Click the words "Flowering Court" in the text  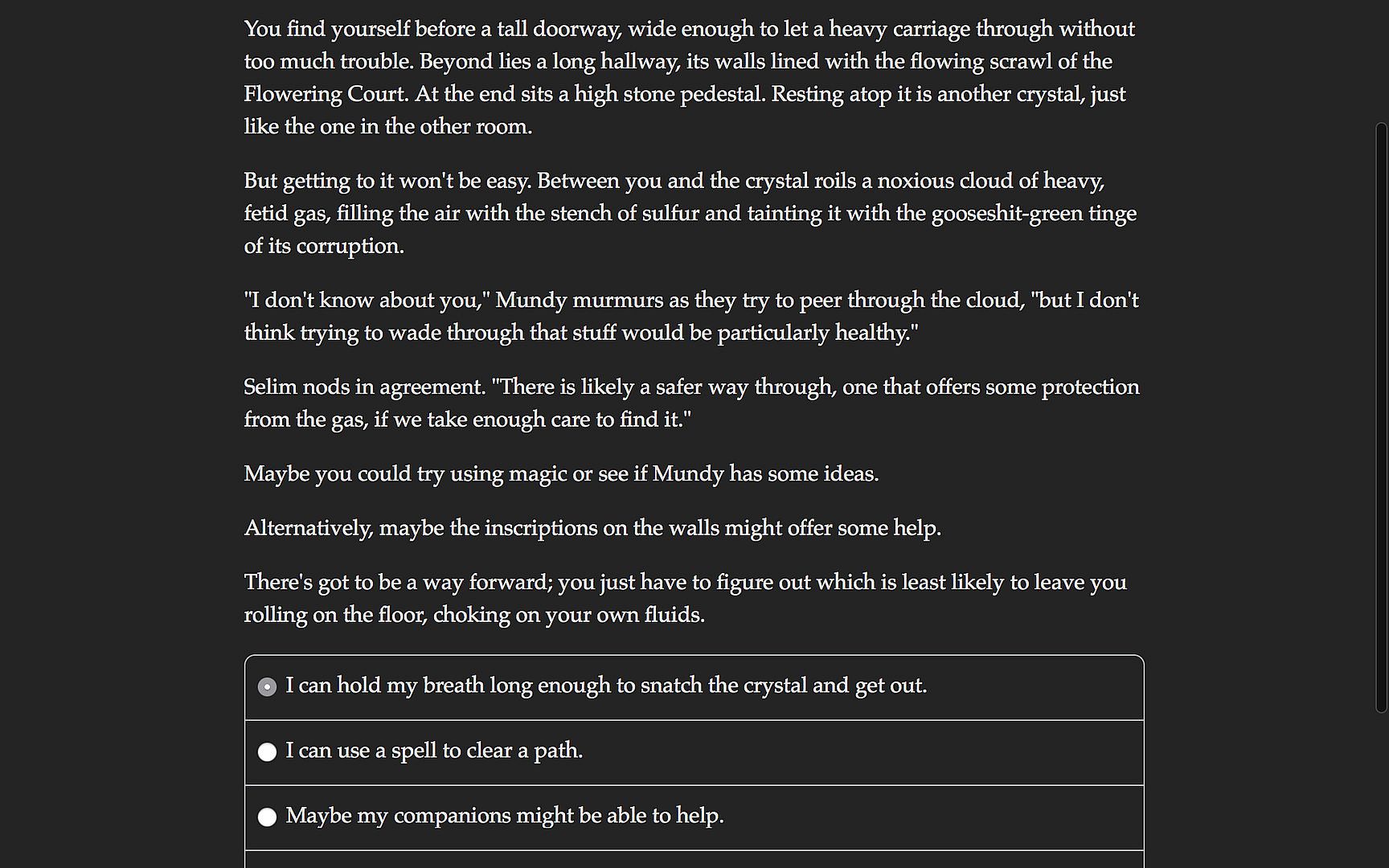pyautogui.click(x=326, y=94)
